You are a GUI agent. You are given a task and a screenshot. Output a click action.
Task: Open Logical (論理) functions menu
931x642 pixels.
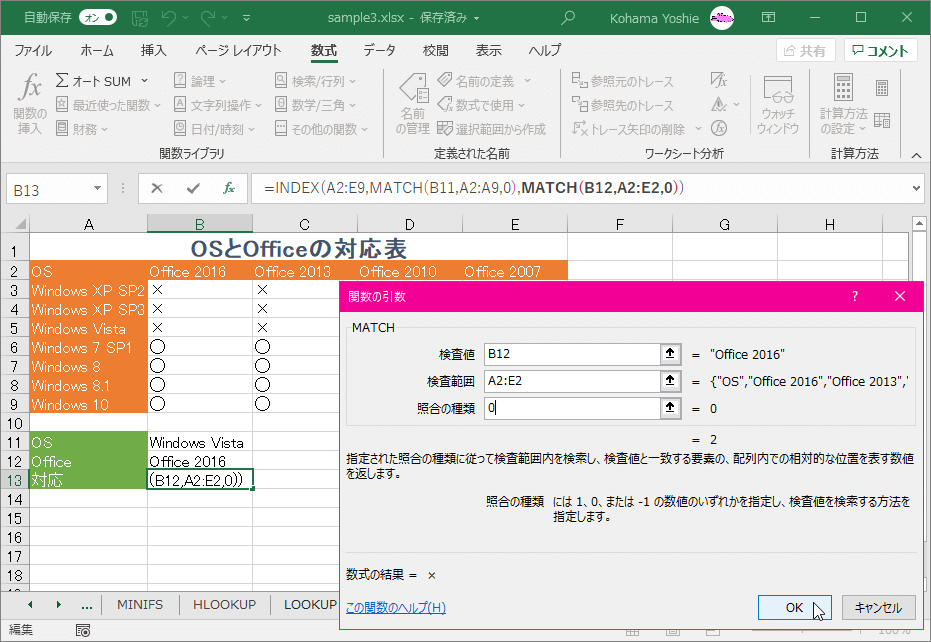[x=200, y=81]
